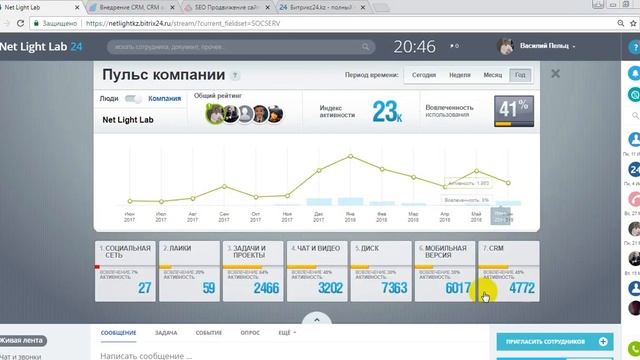640x360 pixels.
Task: Click the 20:46 clock in the header
Action: [414, 47]
